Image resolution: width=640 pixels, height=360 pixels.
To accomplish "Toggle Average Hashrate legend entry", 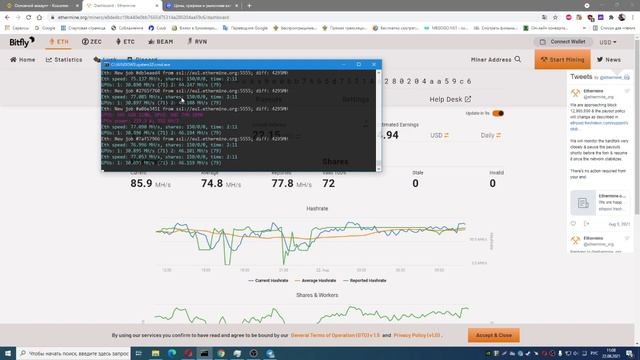I will pos(315,280).
